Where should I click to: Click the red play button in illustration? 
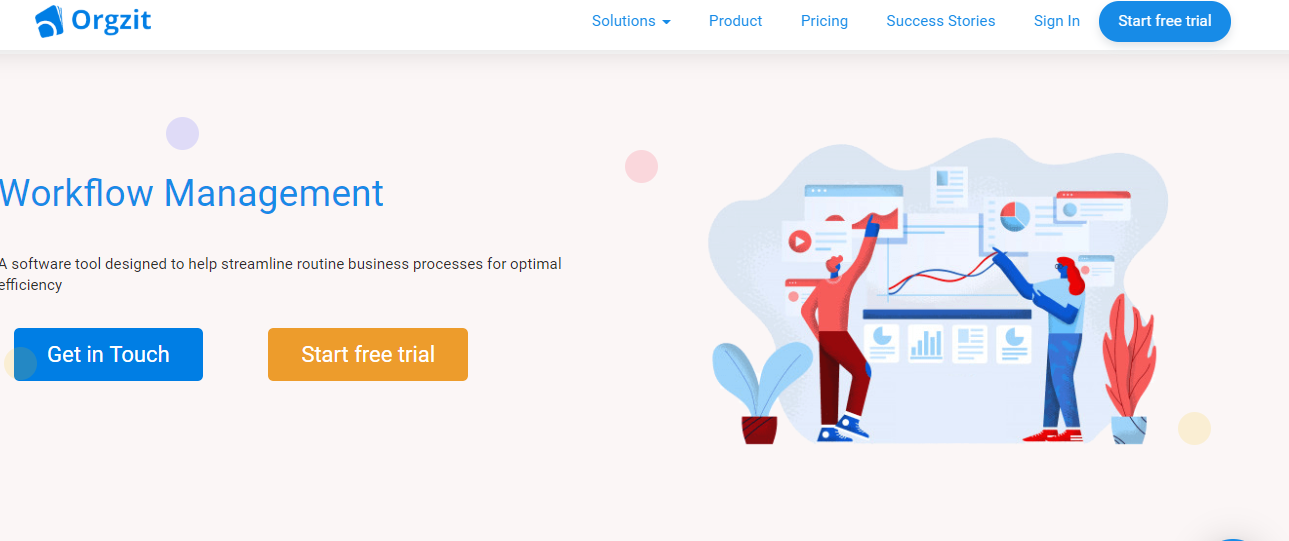point(798,241)
